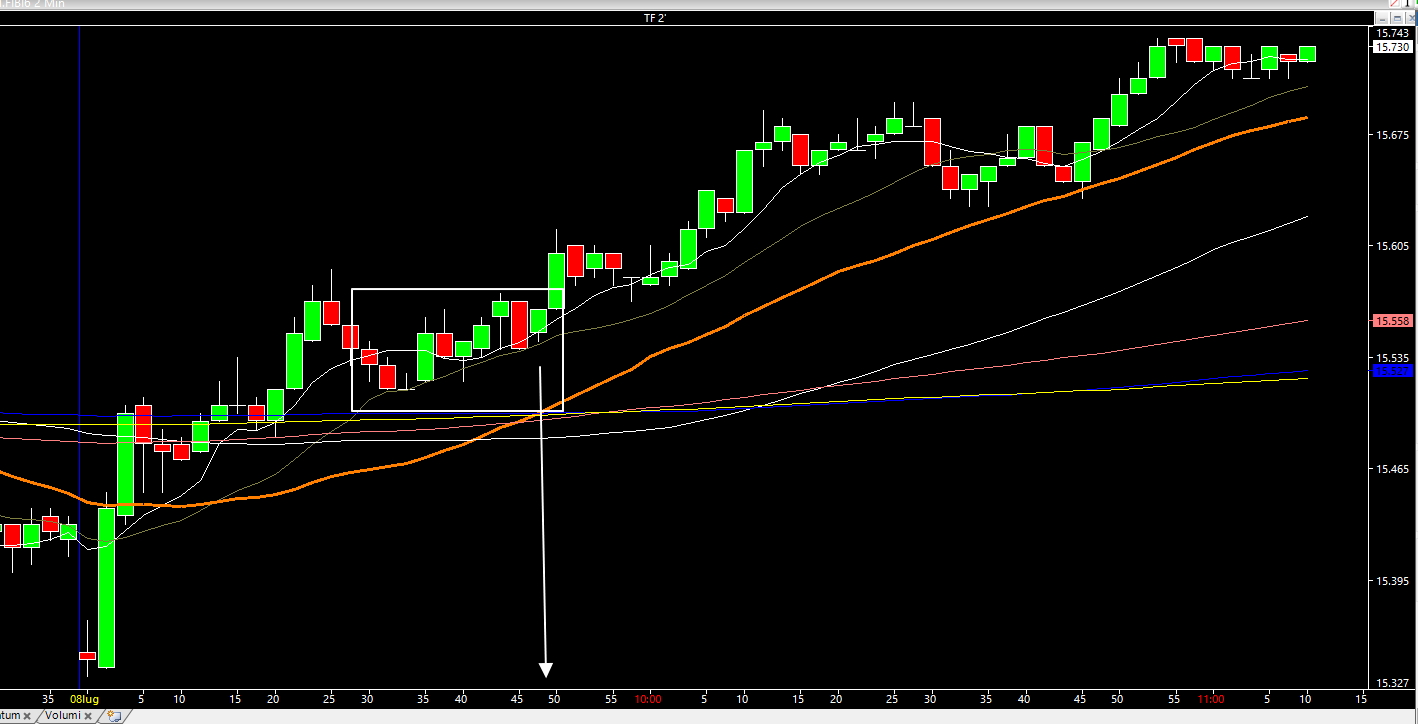
Task: Add a new tab with the new-tab icon
Action: click(x=115, y=716)
